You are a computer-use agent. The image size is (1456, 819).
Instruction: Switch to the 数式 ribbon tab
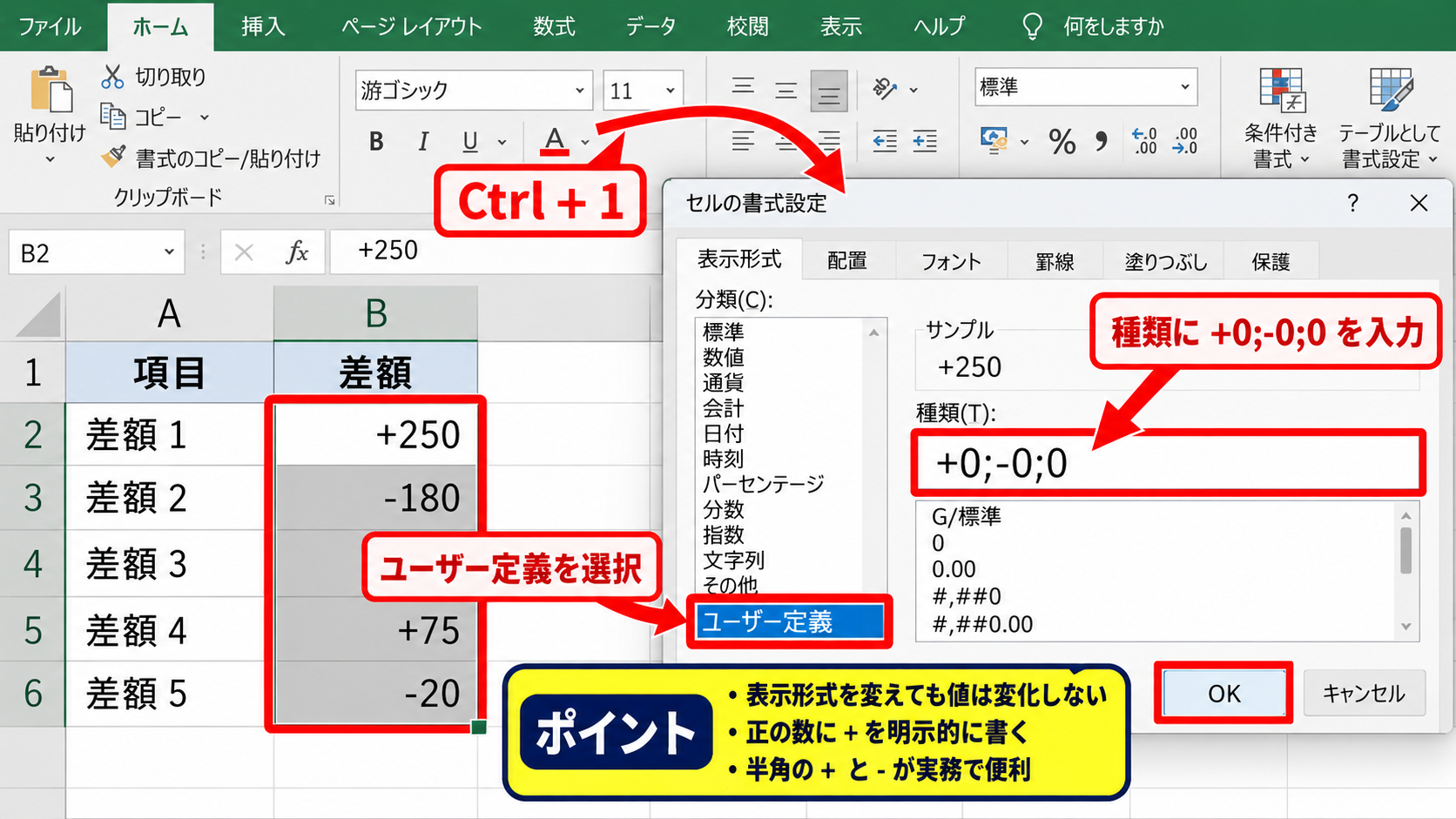(554, 27)
